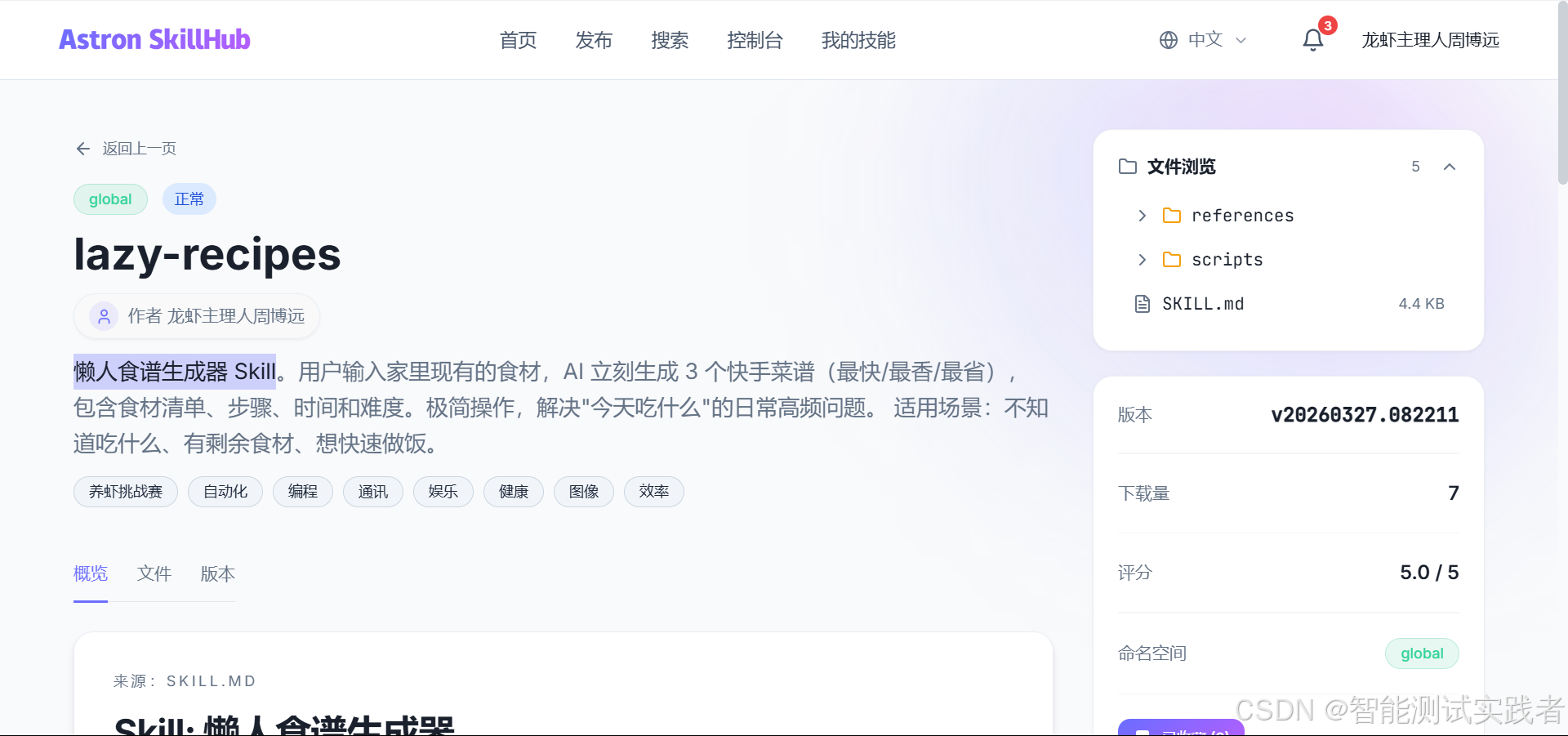1568x736 pixels.
Task: Open the 发布 menu item
Action: pyautogui.click(x=594, y=40)
